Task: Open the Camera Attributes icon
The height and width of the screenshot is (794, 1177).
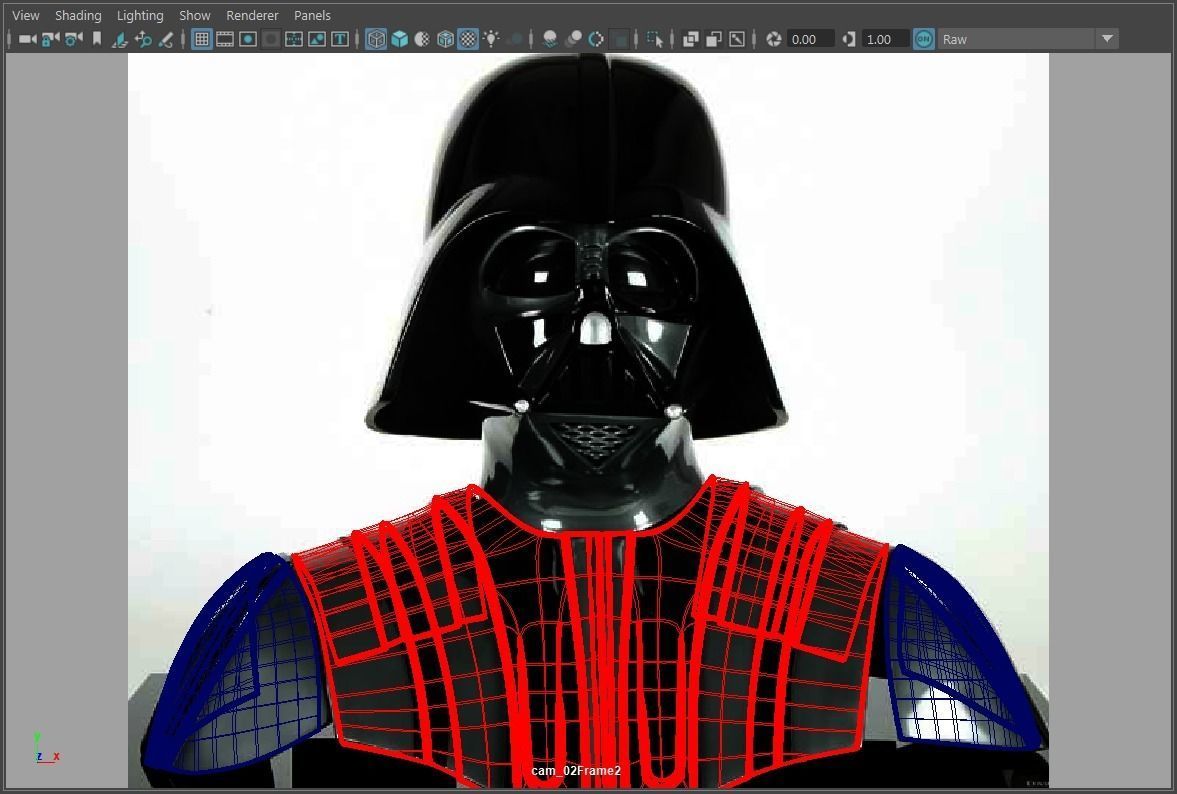Action: pyautogui.click(x=74, y=39)
